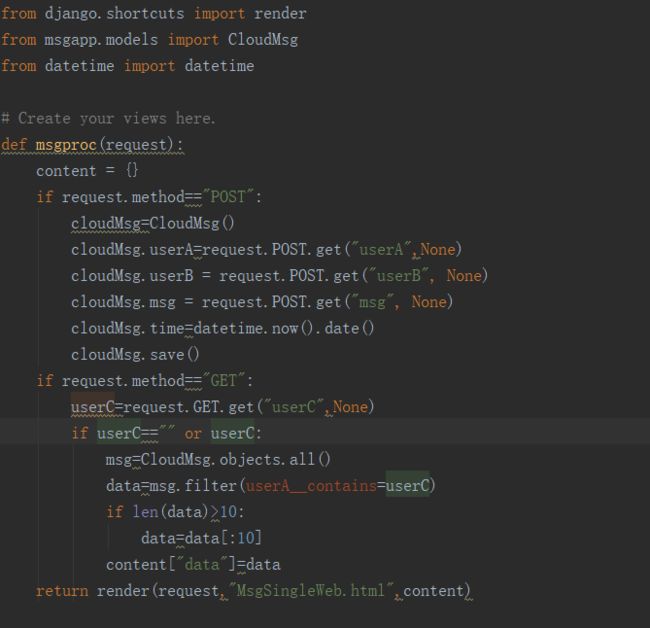Viewport: 650px width, 628px height.
Task: Click the 'data=data[:10]' line
Action: click(201, 538)
